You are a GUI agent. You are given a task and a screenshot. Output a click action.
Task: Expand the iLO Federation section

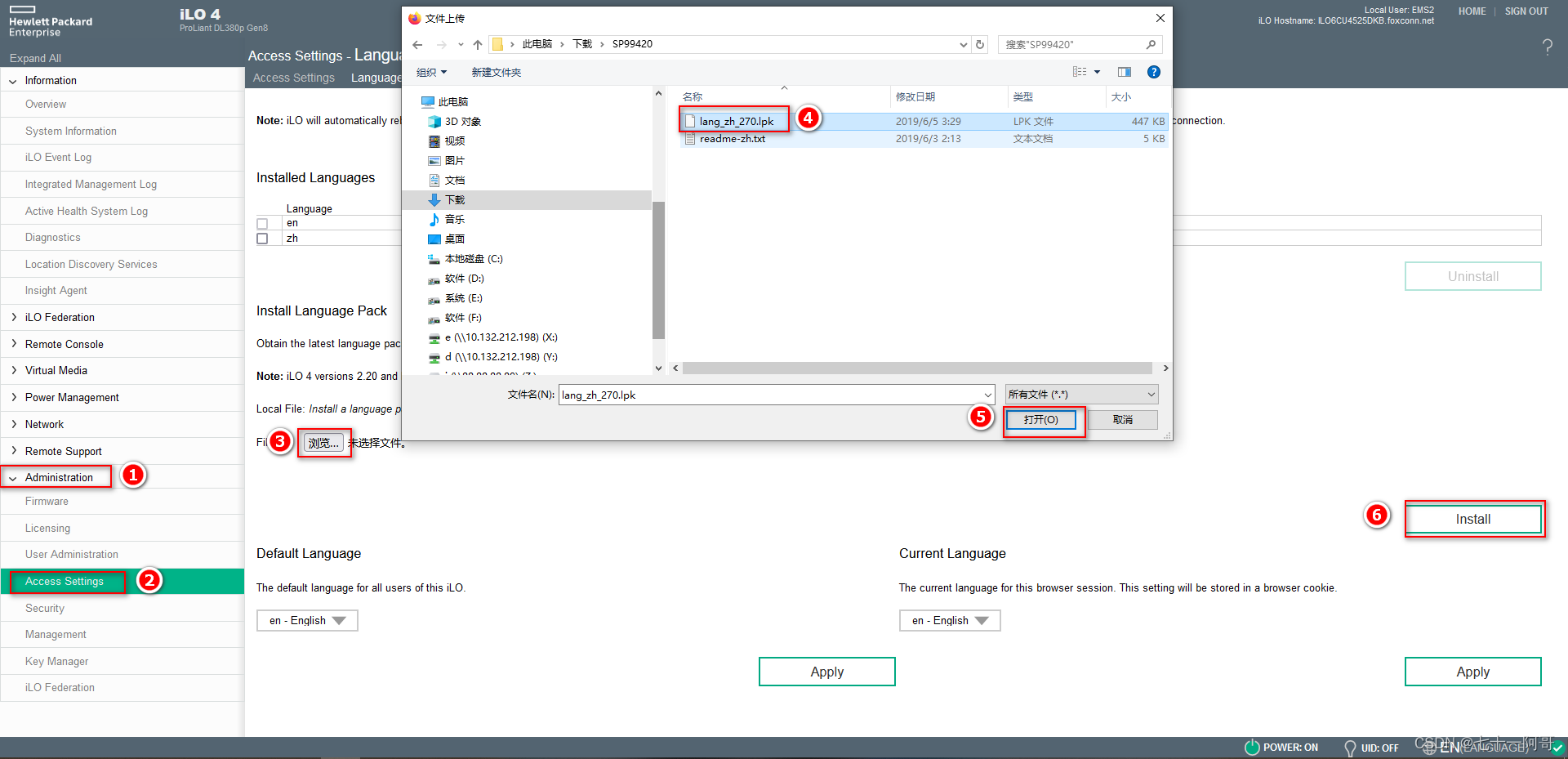pyautogui.click(x=13, y=317)
